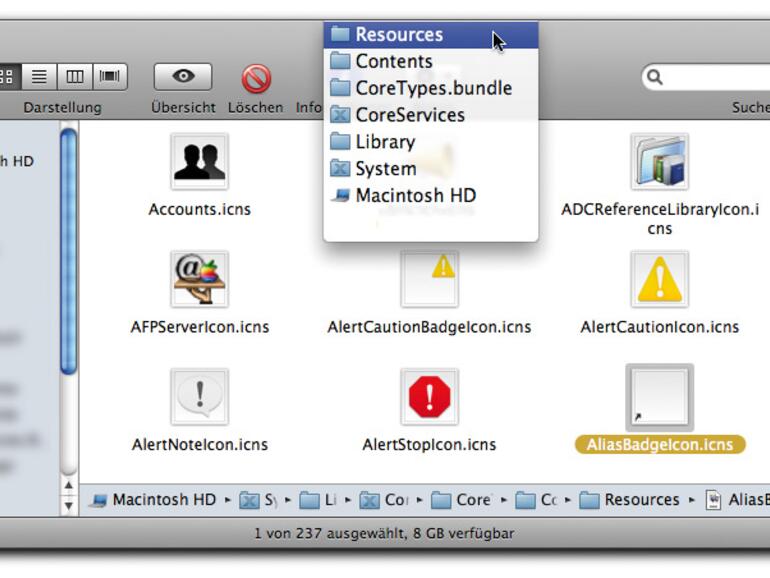Click the Core folder in path bar
Screen dimensions: 770x578
[x=462, y=500]
